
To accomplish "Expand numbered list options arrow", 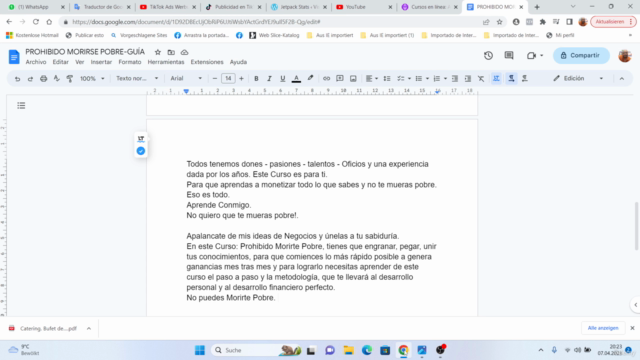I will click(445, 78).
